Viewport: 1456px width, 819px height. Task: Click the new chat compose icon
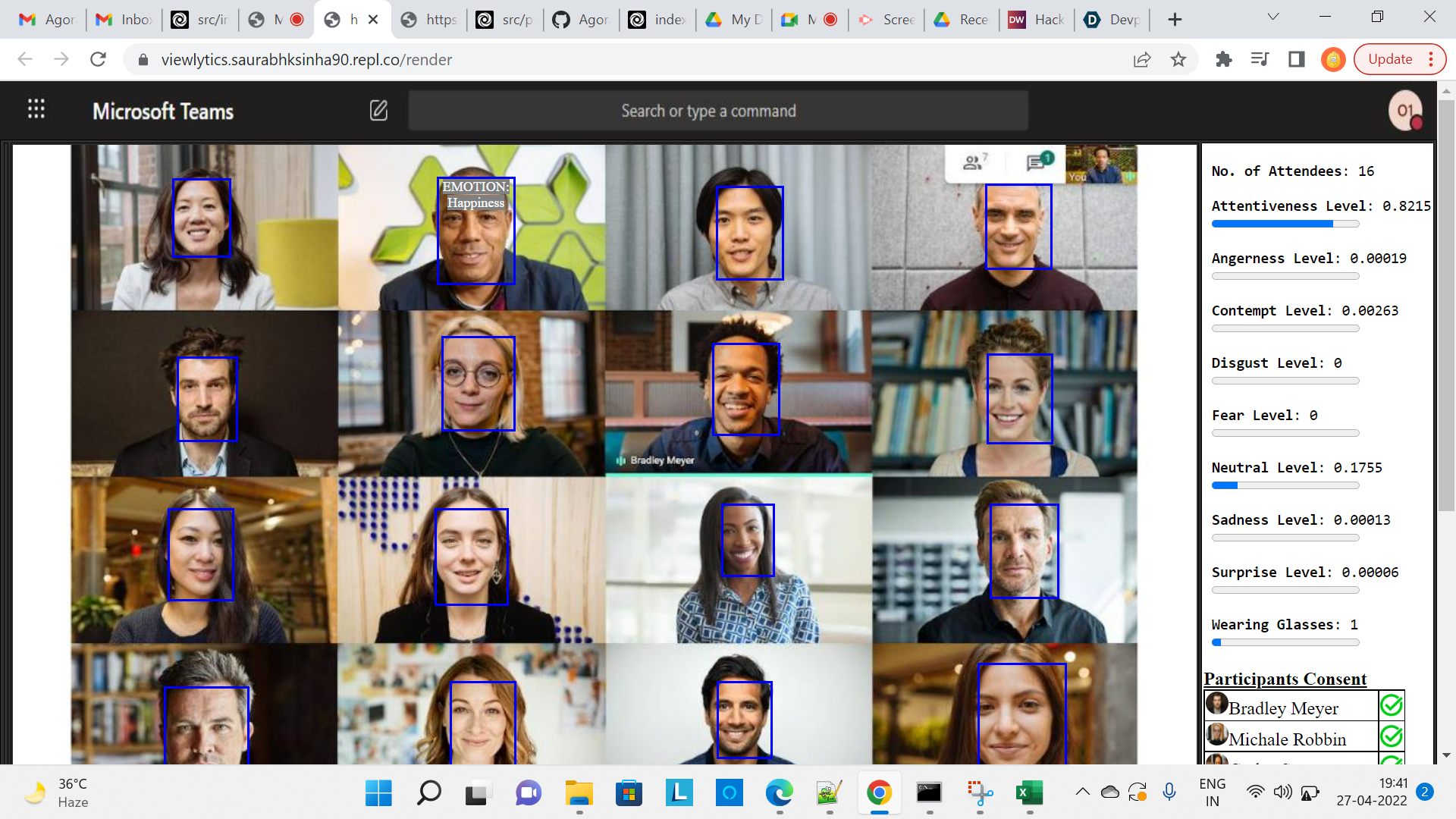point(378,111)
